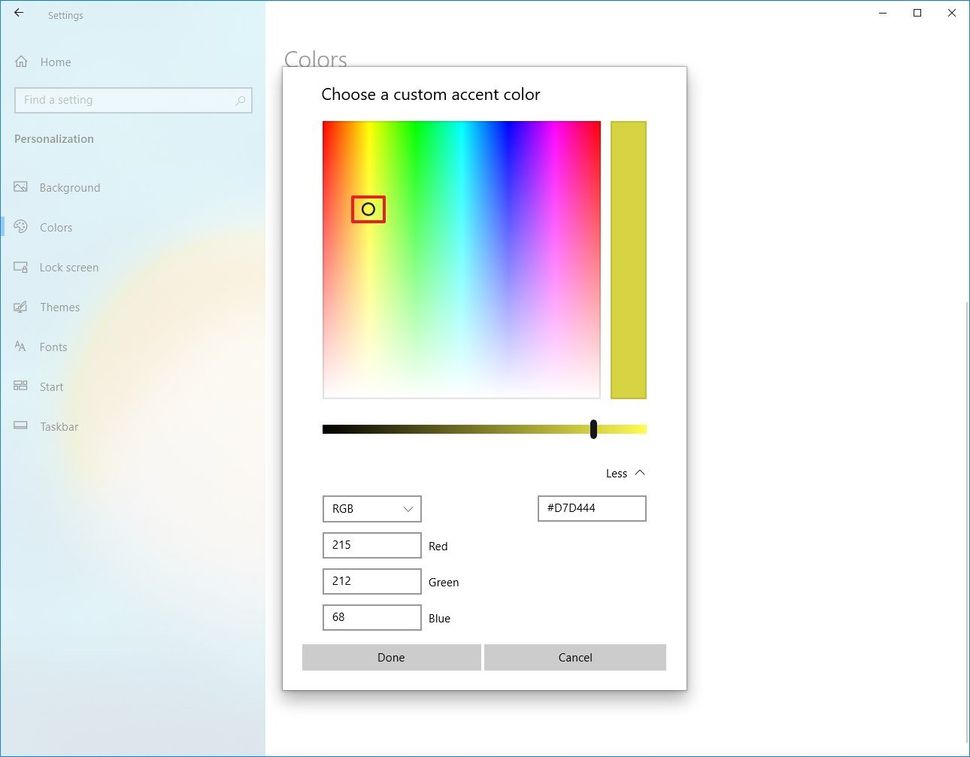This screenshot has width=970, height=757.
Task: Open the Start settings icon
Action: [21, 387]
